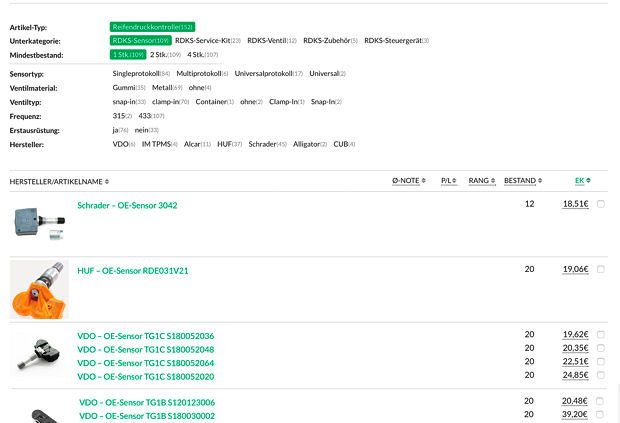Check the box for VDO TG1C S180052020
The image size is (620, 423).
[x=601, y=375]
